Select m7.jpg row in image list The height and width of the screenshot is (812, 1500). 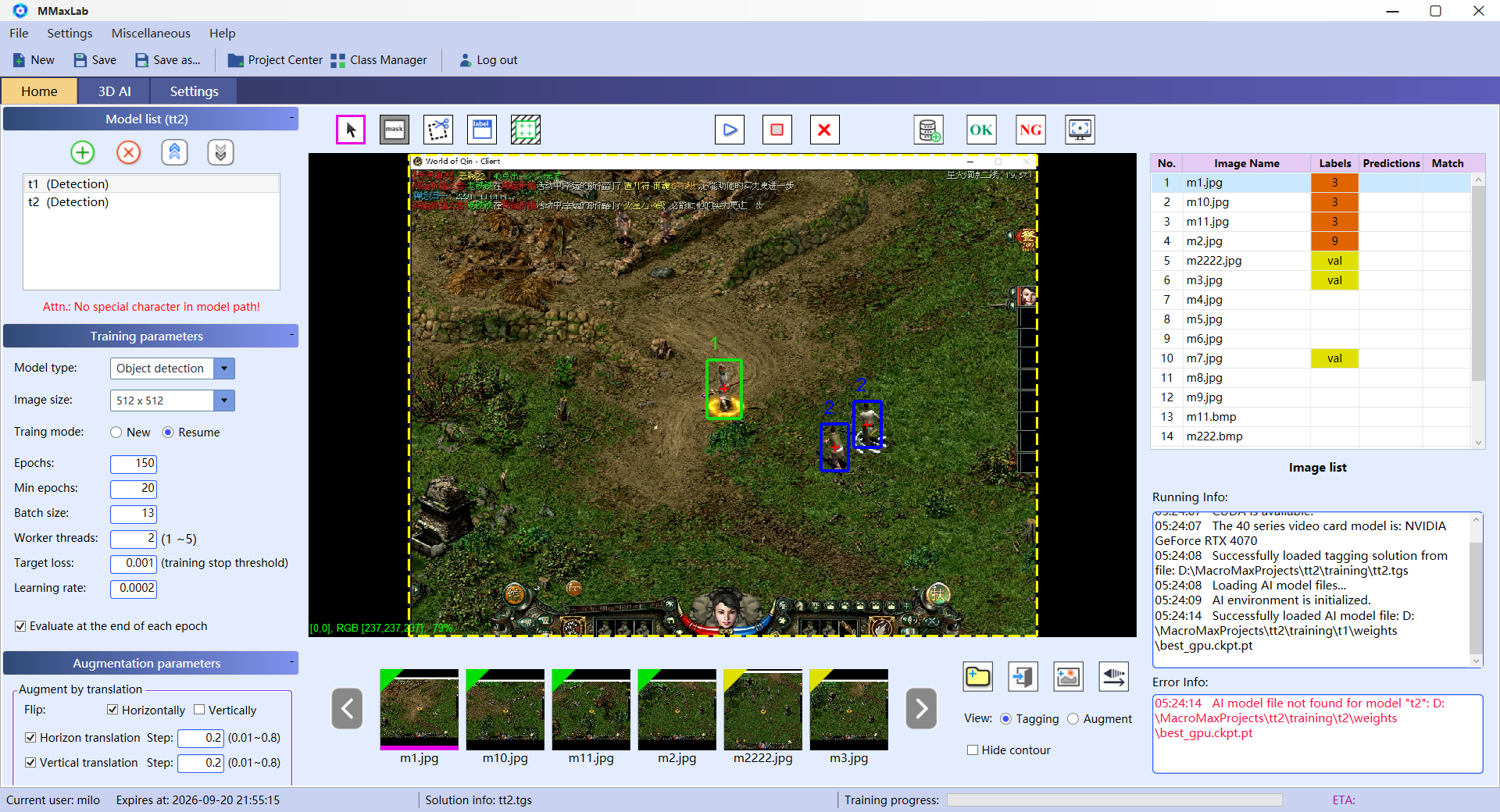point(1310,358)
